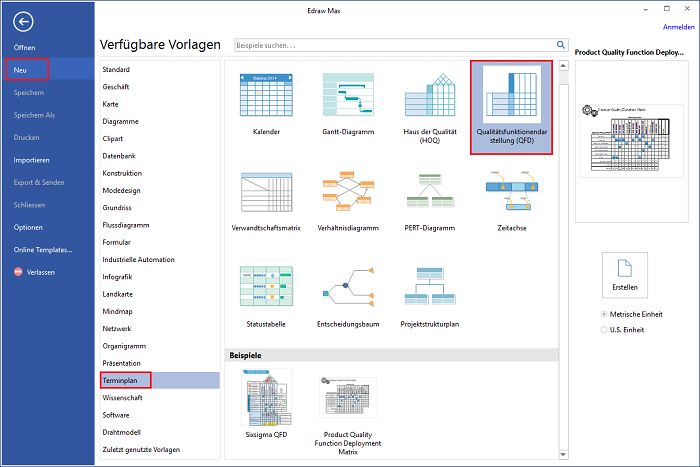Open Export & Senden
The image size is (700, 467).
coord(39,182)
